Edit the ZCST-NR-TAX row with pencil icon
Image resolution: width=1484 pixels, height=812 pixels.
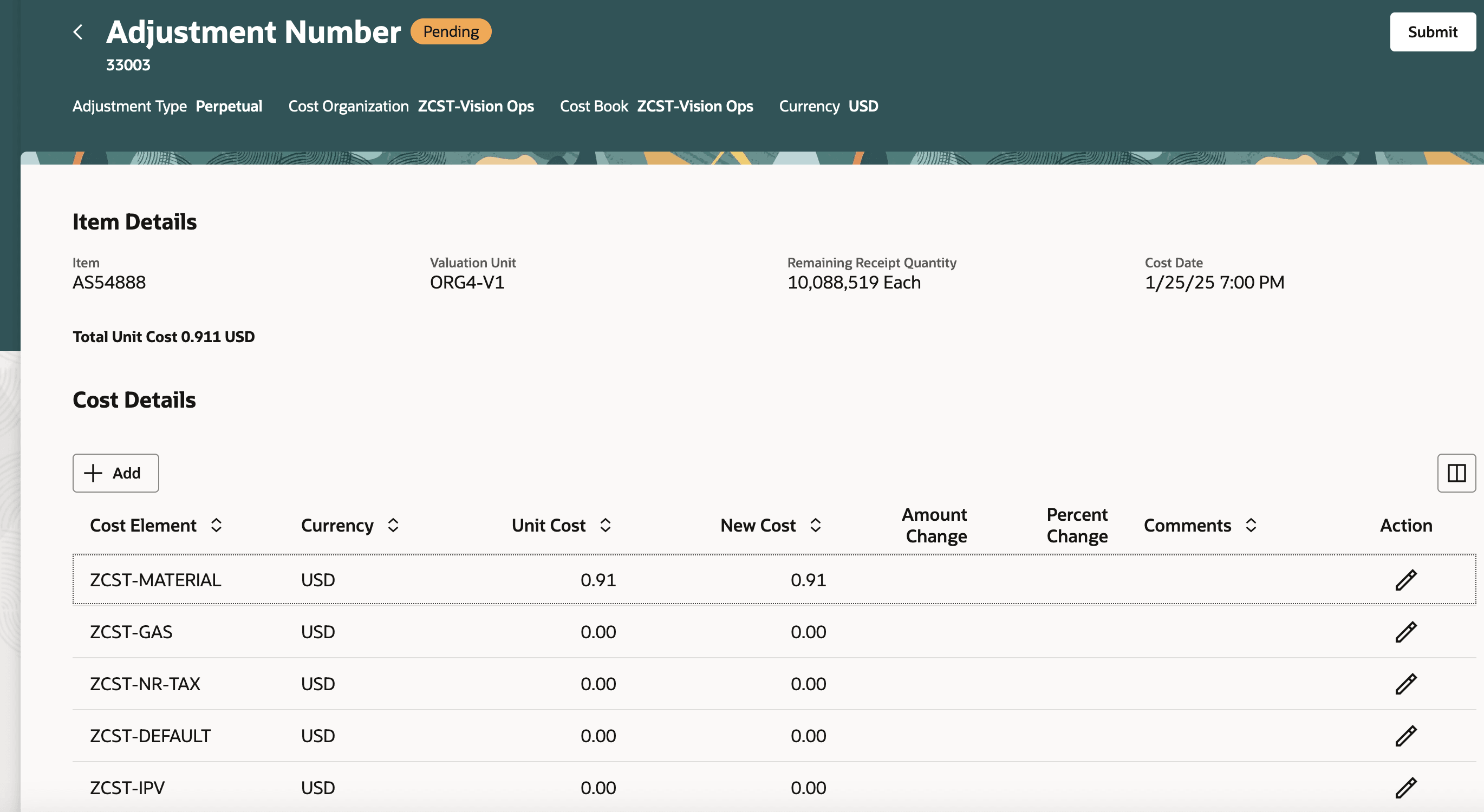coord(1405,684)
